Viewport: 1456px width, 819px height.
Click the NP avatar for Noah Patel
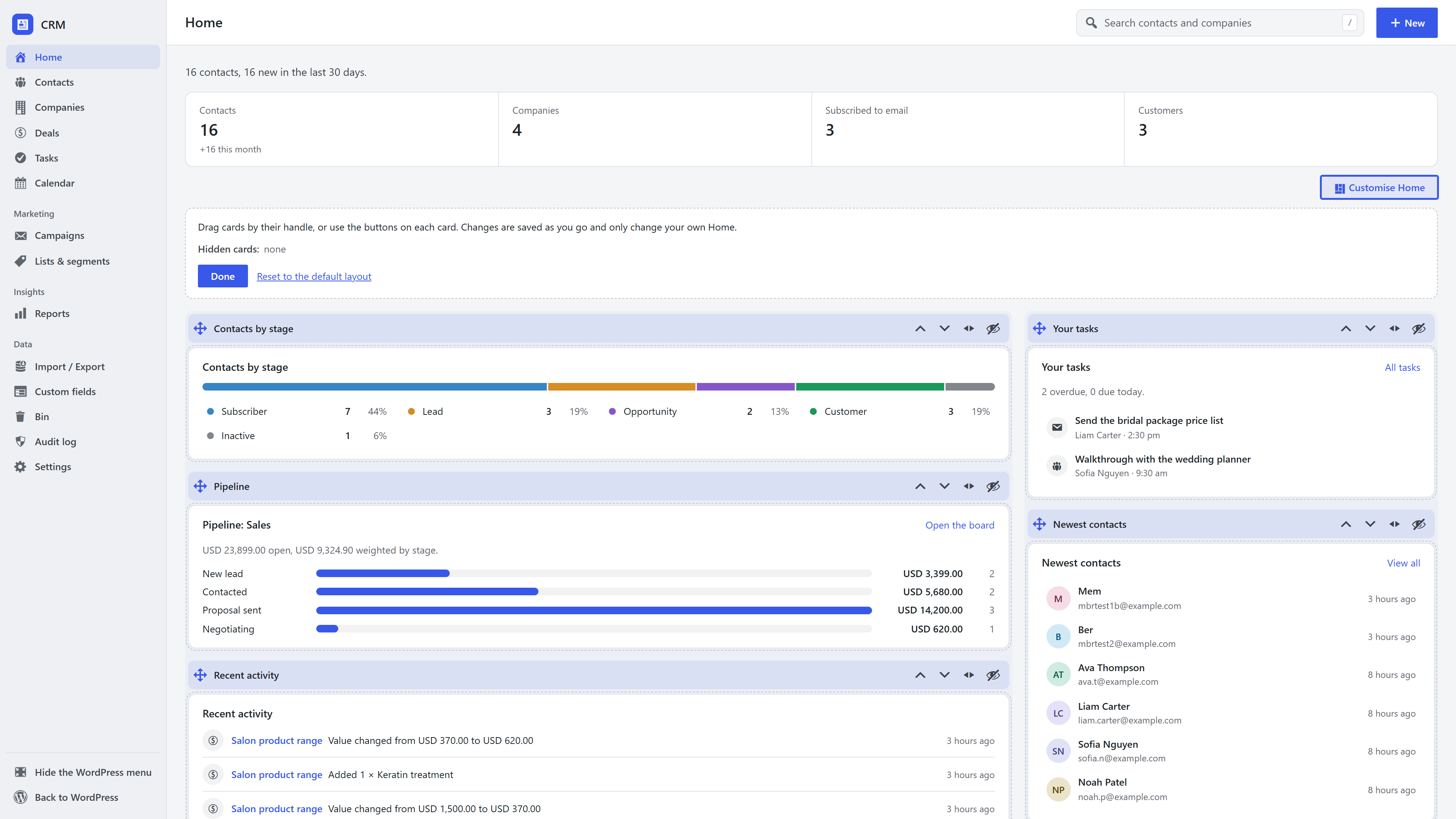click(1058, 789)
